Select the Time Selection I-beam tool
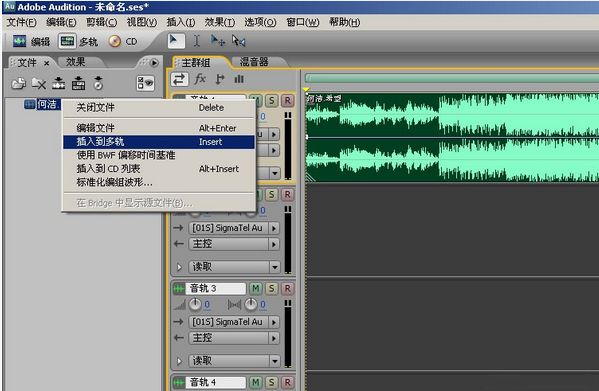The image size is (599, 391). 196,41
